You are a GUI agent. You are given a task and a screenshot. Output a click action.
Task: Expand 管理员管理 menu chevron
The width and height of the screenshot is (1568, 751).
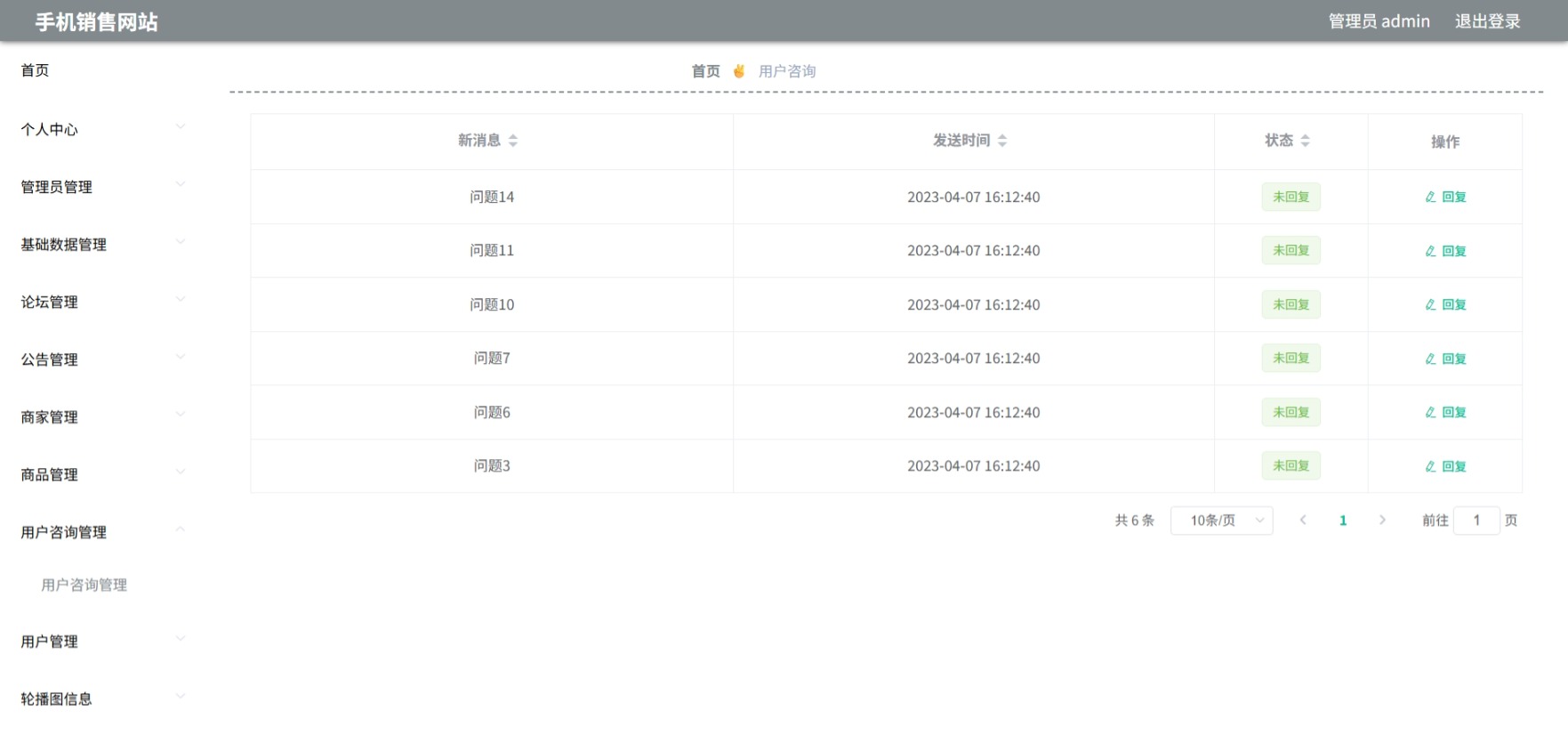[x=181, y=184]
